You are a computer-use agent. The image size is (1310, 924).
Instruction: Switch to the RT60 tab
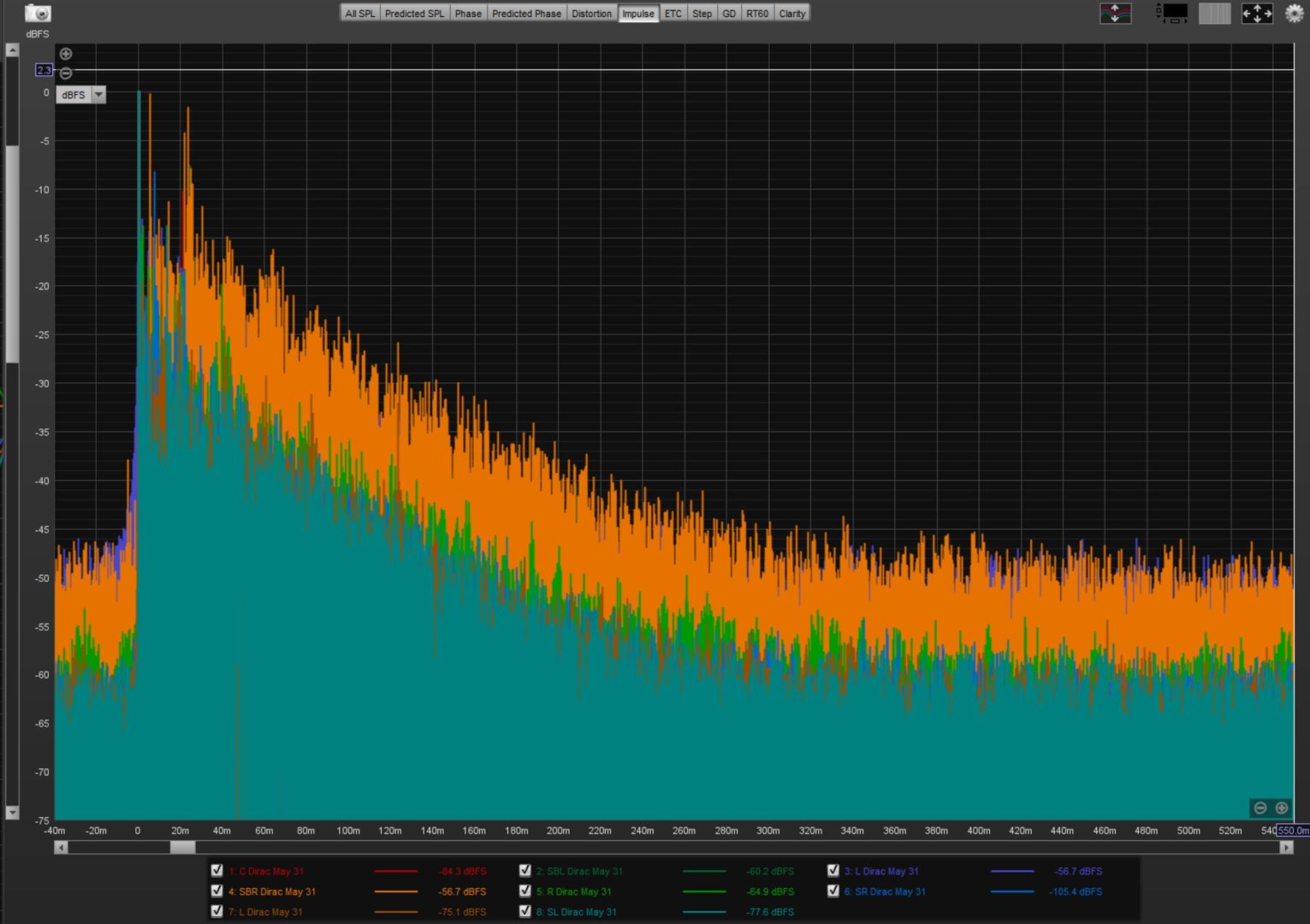point(756,14)
